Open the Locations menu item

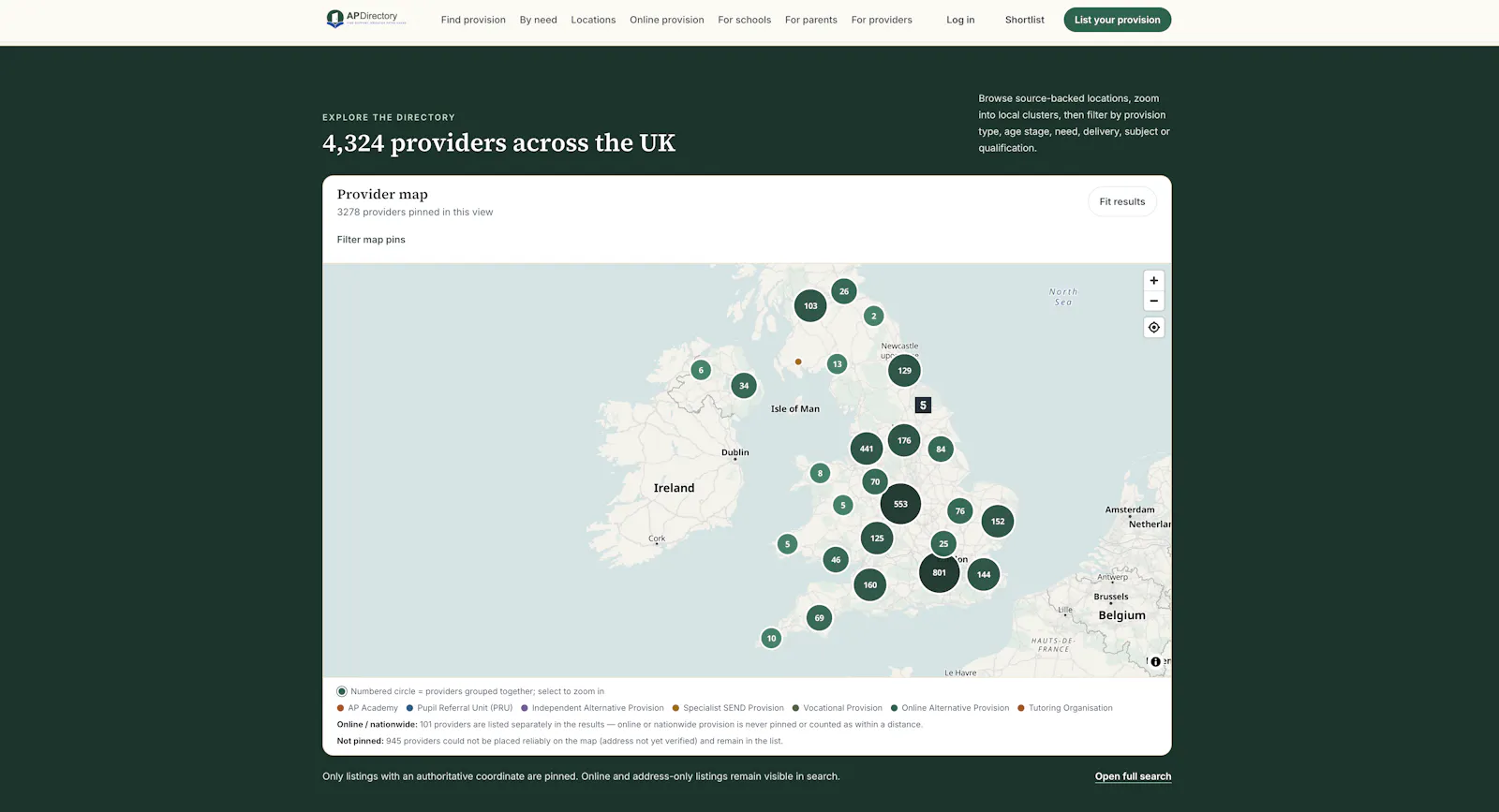pyautogui.click(x=593, y=20)
